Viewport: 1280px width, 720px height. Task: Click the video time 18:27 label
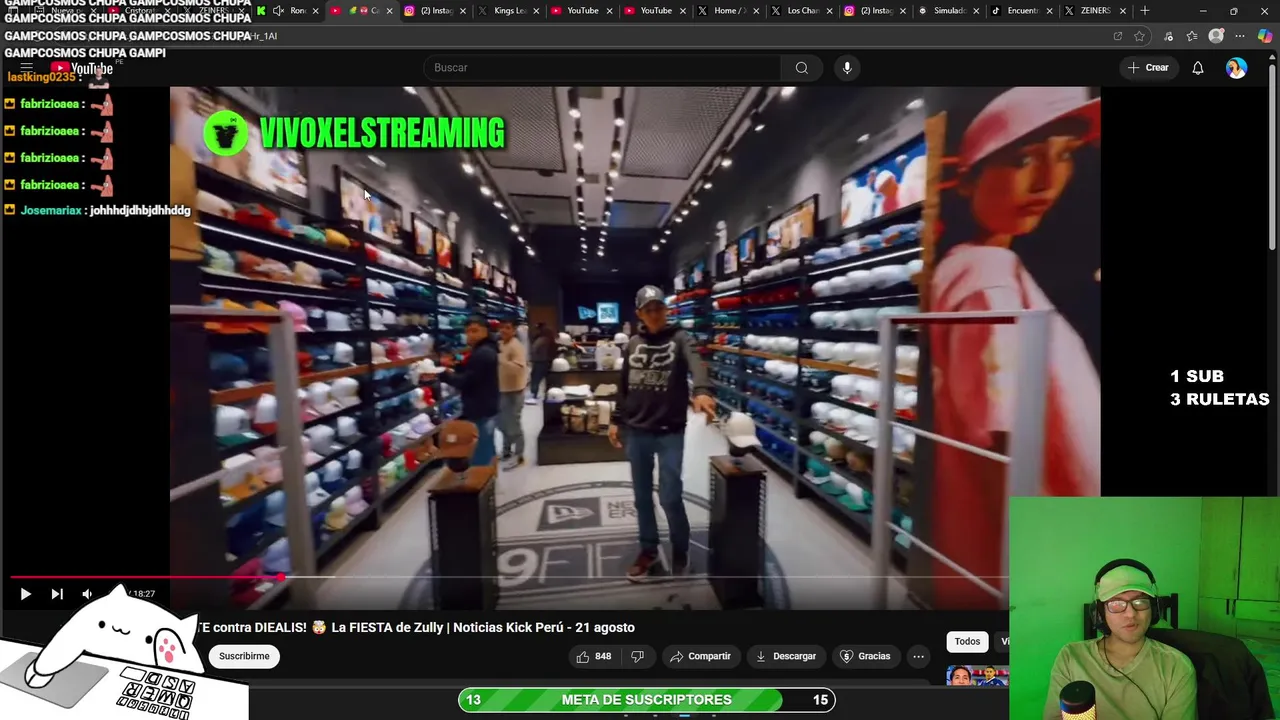coord(142,594)
